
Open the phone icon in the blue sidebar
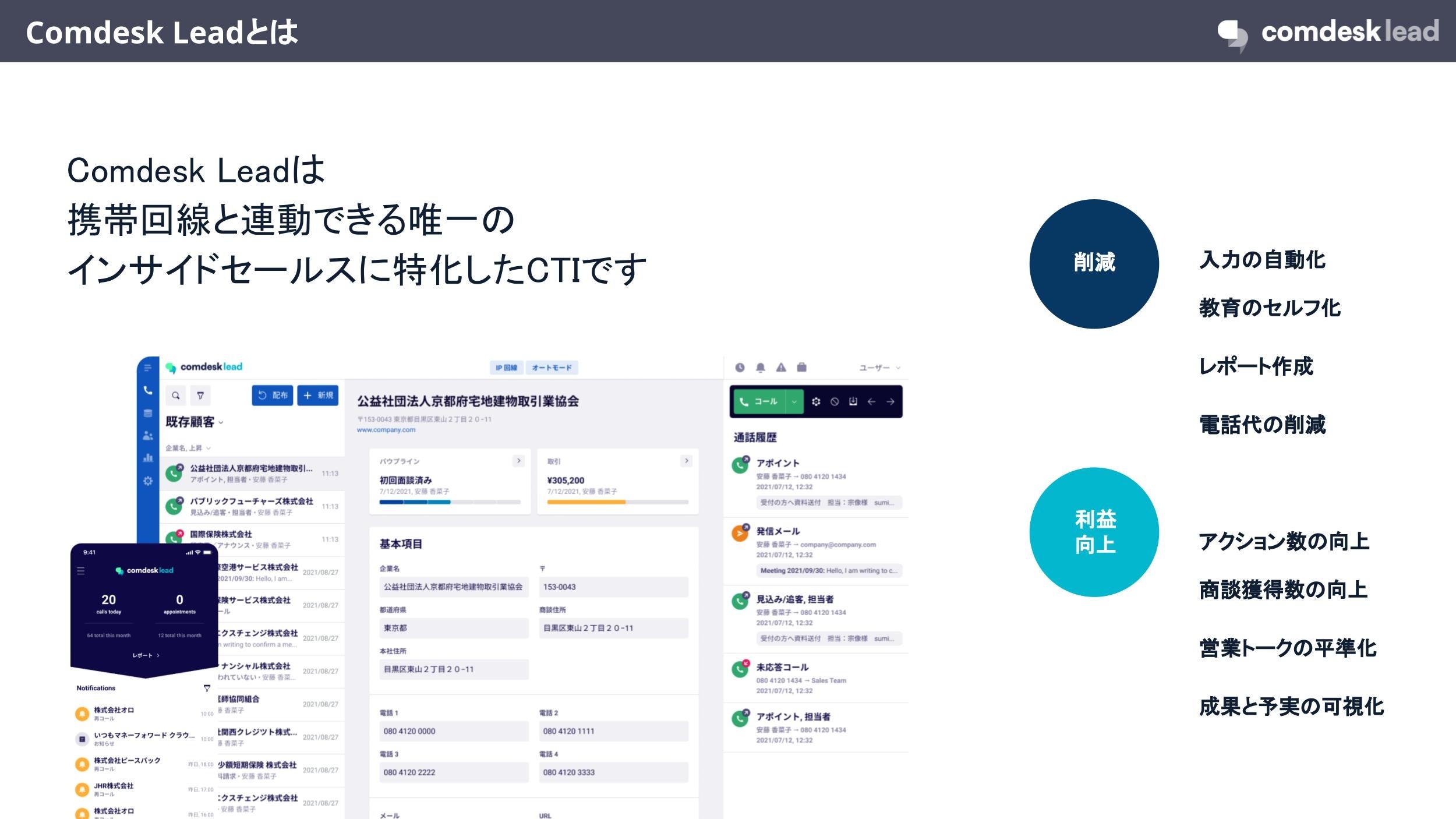click(x=148, y=390)
